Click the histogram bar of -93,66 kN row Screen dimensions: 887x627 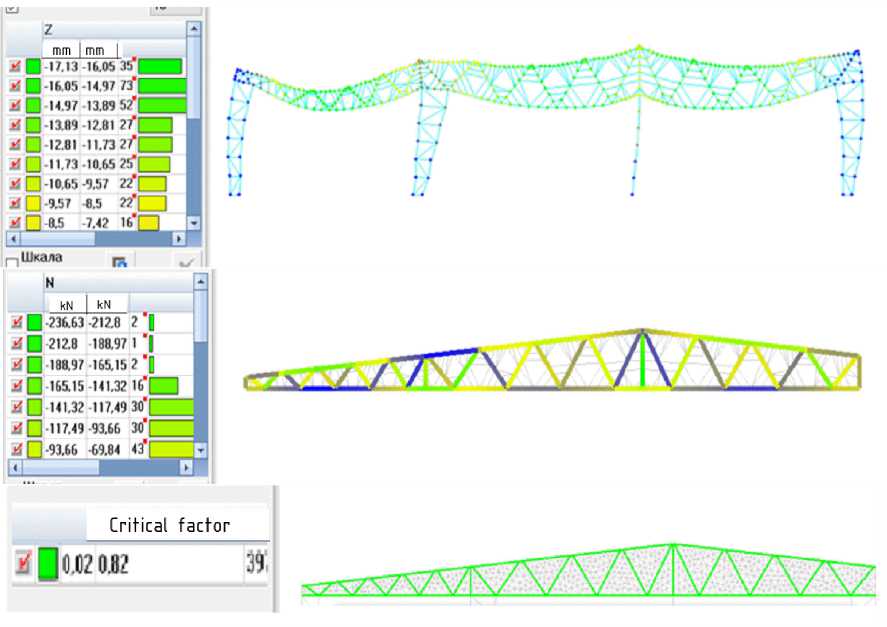tap(171, 449)
